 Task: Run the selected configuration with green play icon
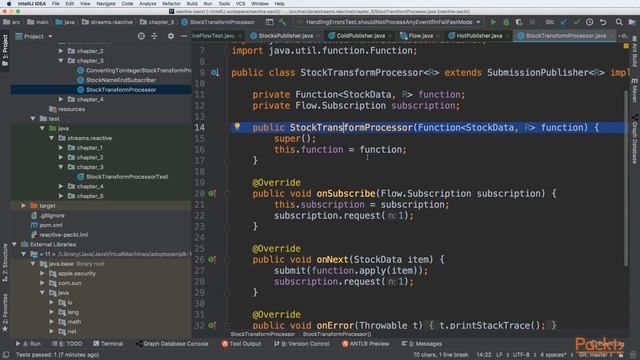point(493,22)
